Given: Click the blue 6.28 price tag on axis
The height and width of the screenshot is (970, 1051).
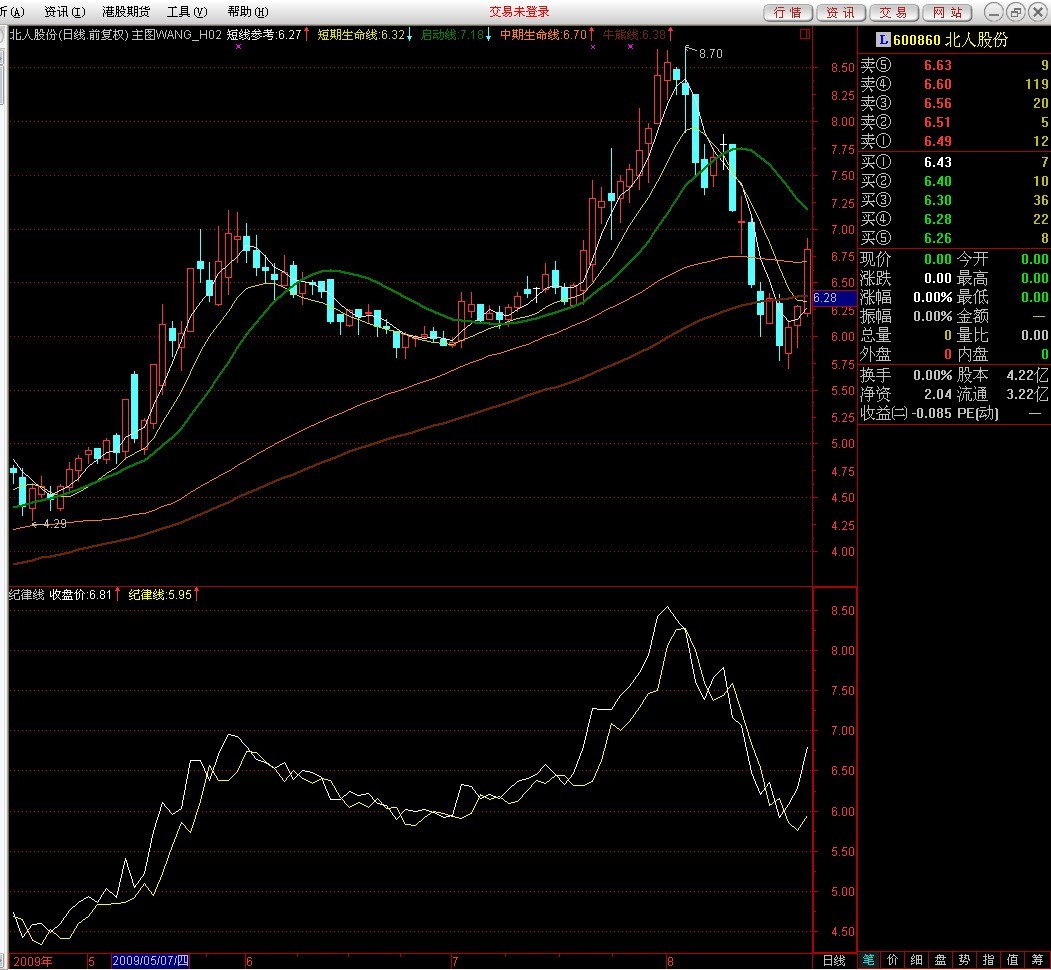Looking at the screenshot, I should [832, 298].
